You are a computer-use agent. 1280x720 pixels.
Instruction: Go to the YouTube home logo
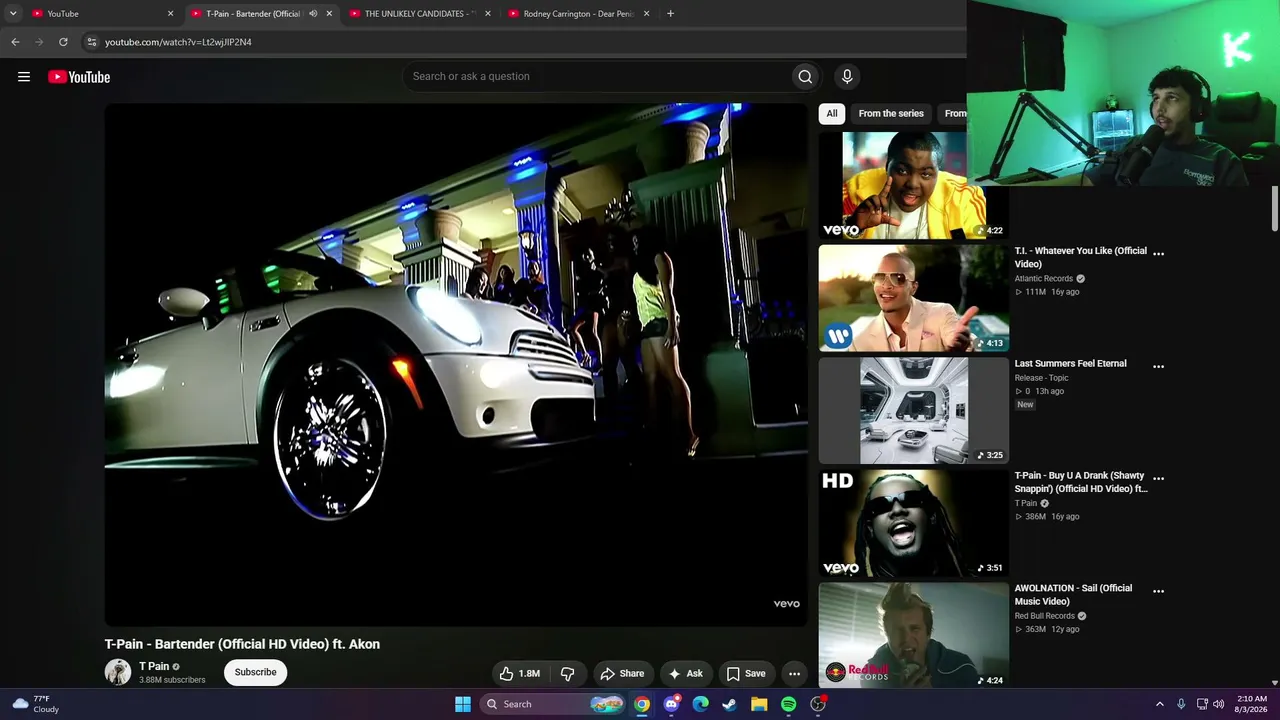[79, 77]
